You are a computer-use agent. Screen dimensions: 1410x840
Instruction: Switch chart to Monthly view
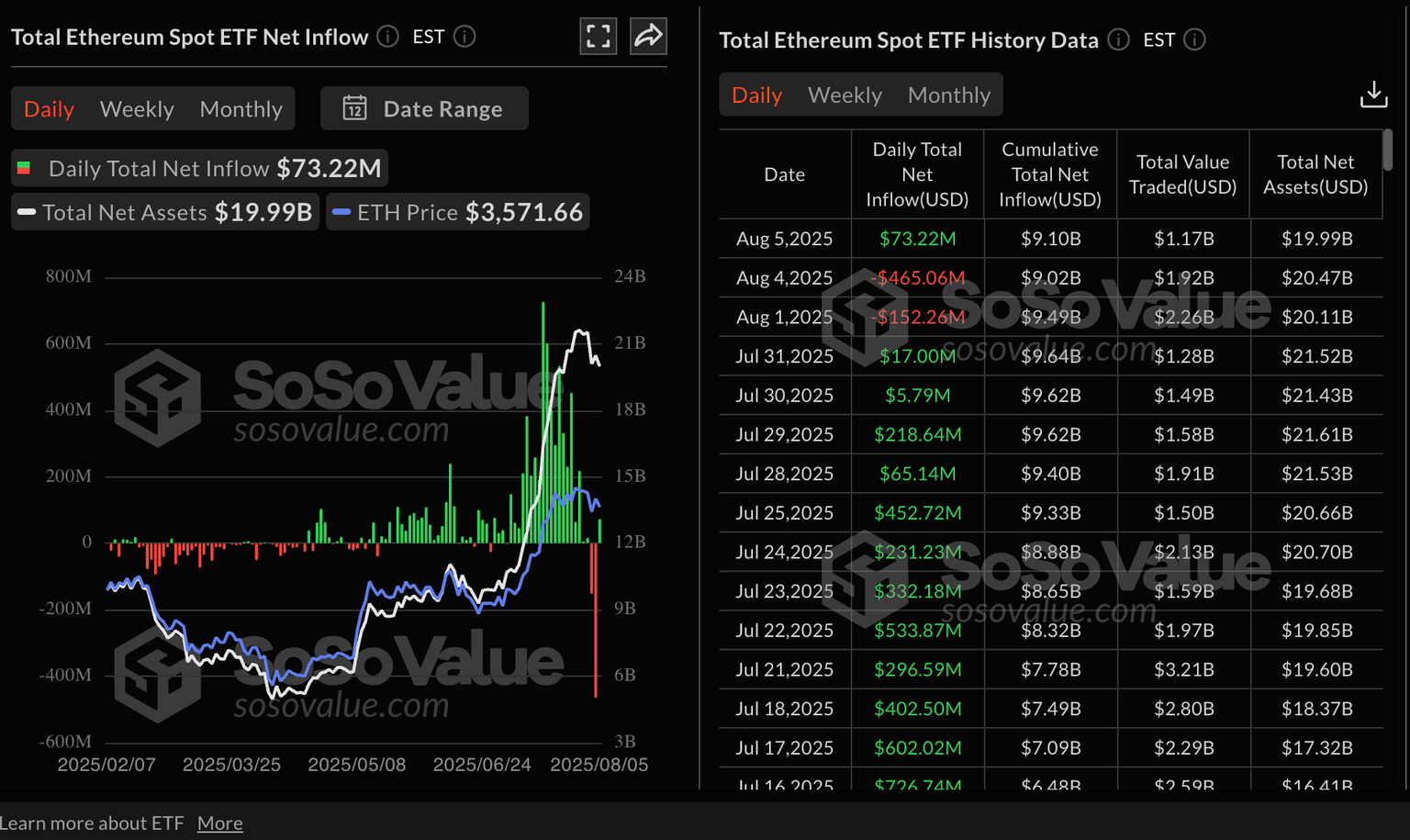point(241,109)
